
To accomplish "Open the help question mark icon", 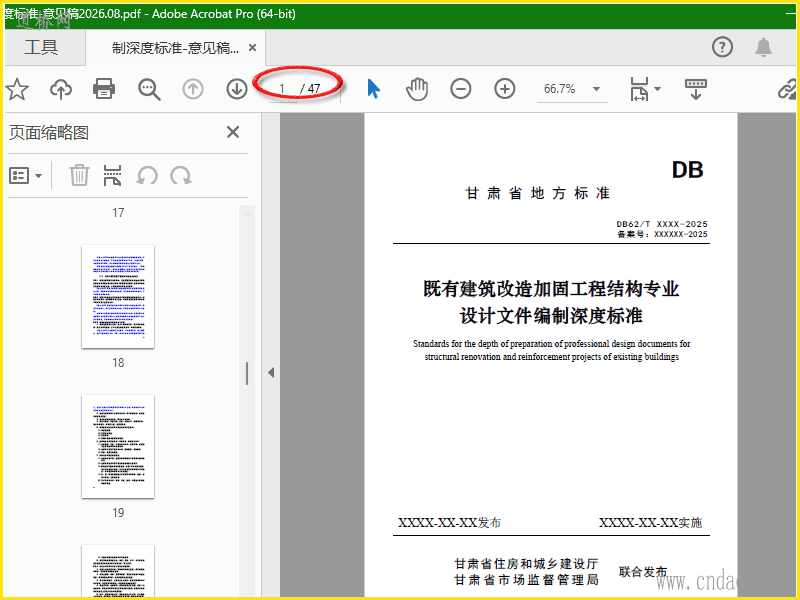I will [722, 47].
